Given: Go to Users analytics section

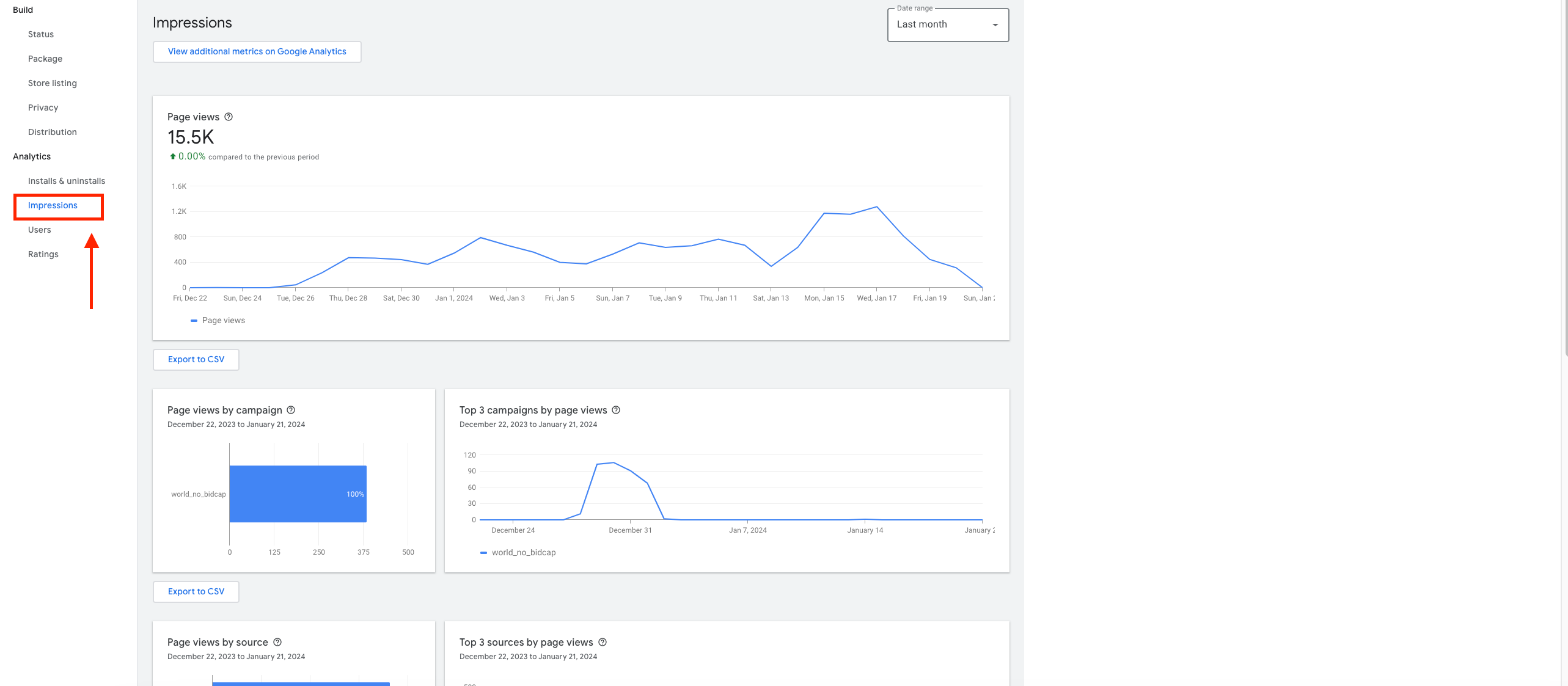Looking at the screenshot, I should pyautogui.click(x=40, y=230).
